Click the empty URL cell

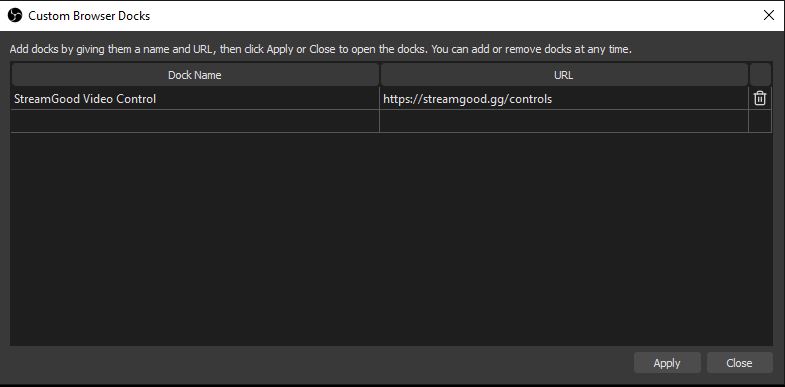pyautogui.click(x=564, y=121)
